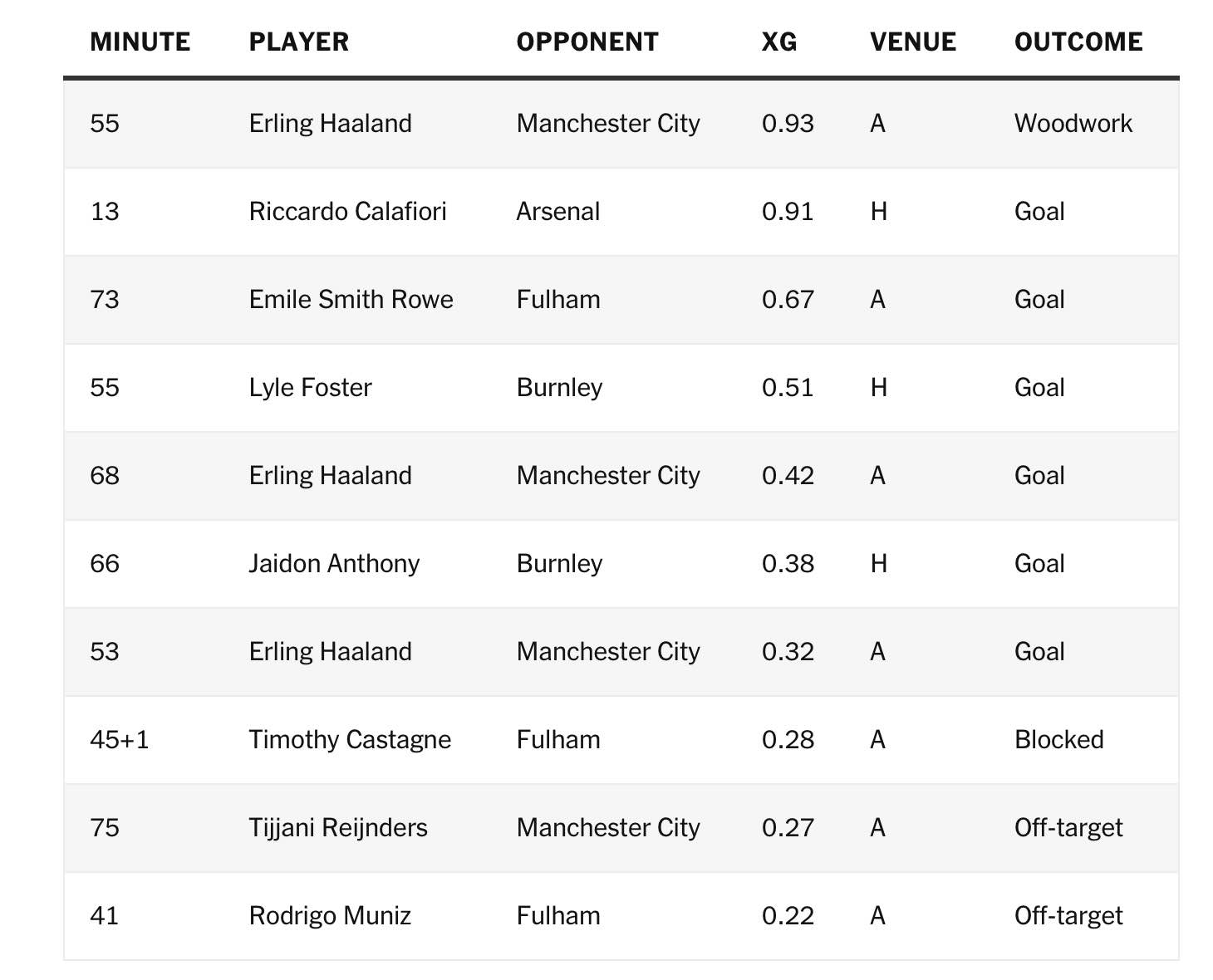1213x980 pixels.
Task: Select the Blocked outcome cell
Action: (1058, 740)
